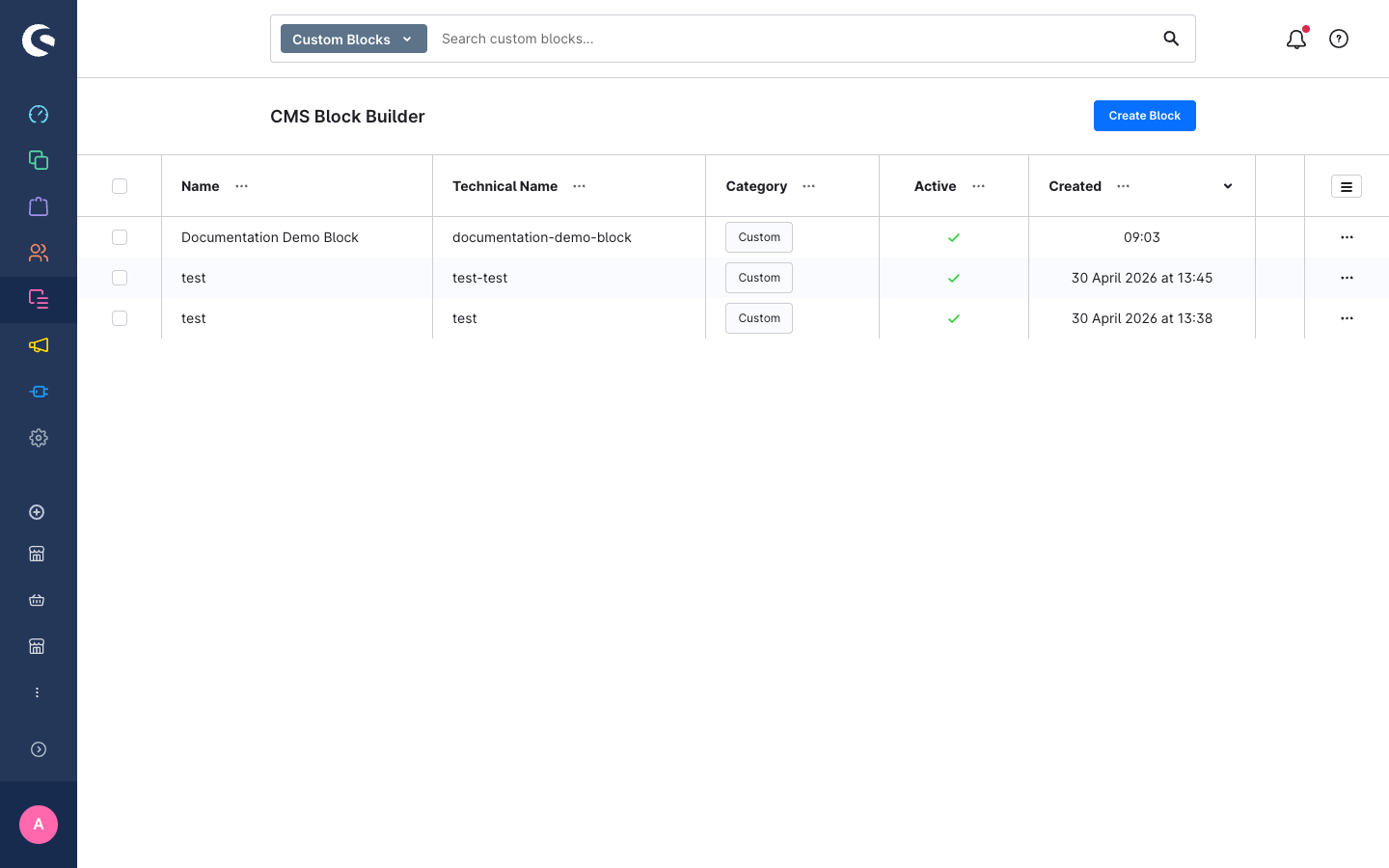Image resolution: width=1389 pixels, height=868 pixels.
Task: Tick checkbox for Documentation Demo Block row
Action: click(x=120, y=237)
